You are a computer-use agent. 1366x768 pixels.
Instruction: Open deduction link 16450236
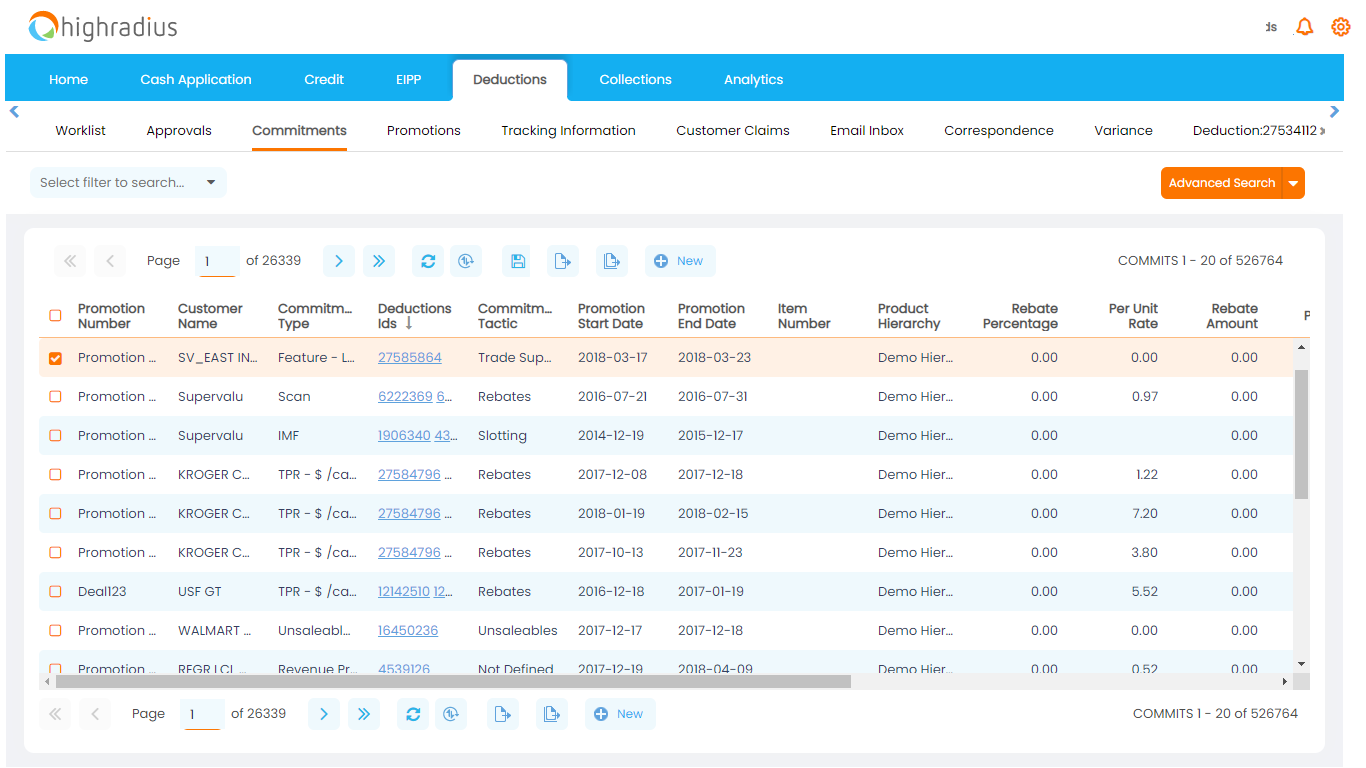pos(407,630)
